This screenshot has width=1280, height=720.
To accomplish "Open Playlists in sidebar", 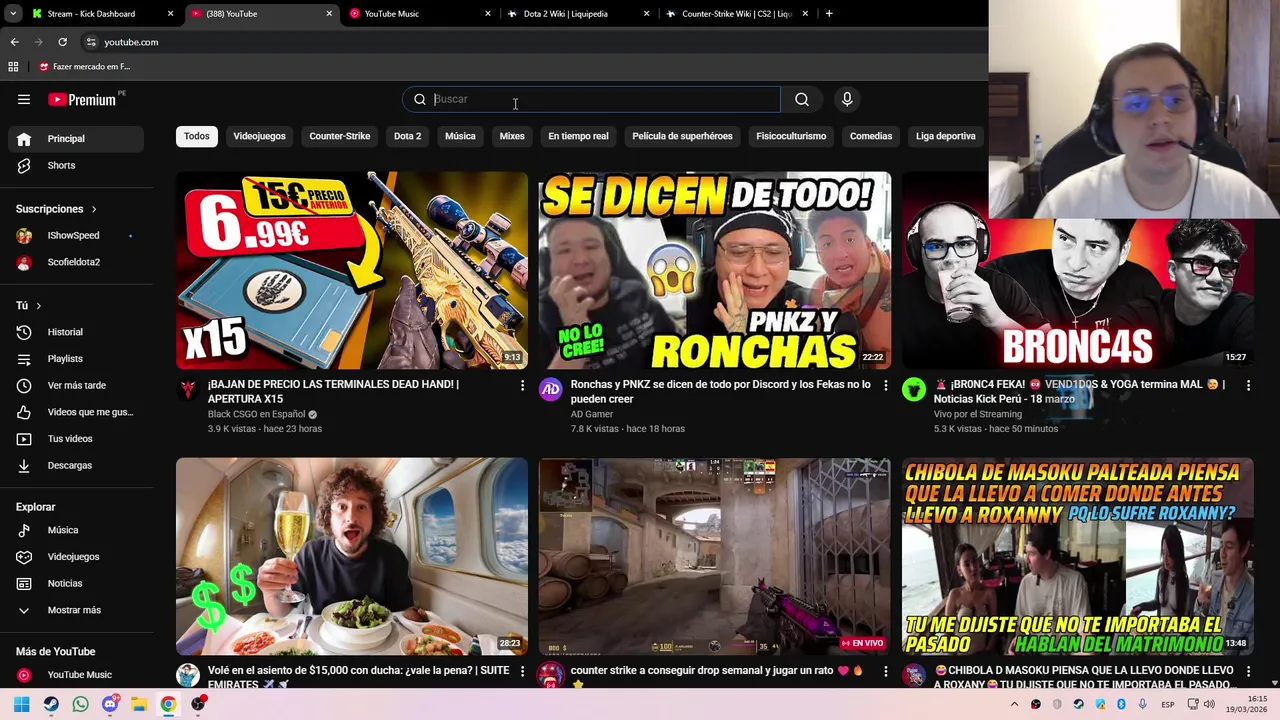I will pyautogui.click(x=76, y=358).
